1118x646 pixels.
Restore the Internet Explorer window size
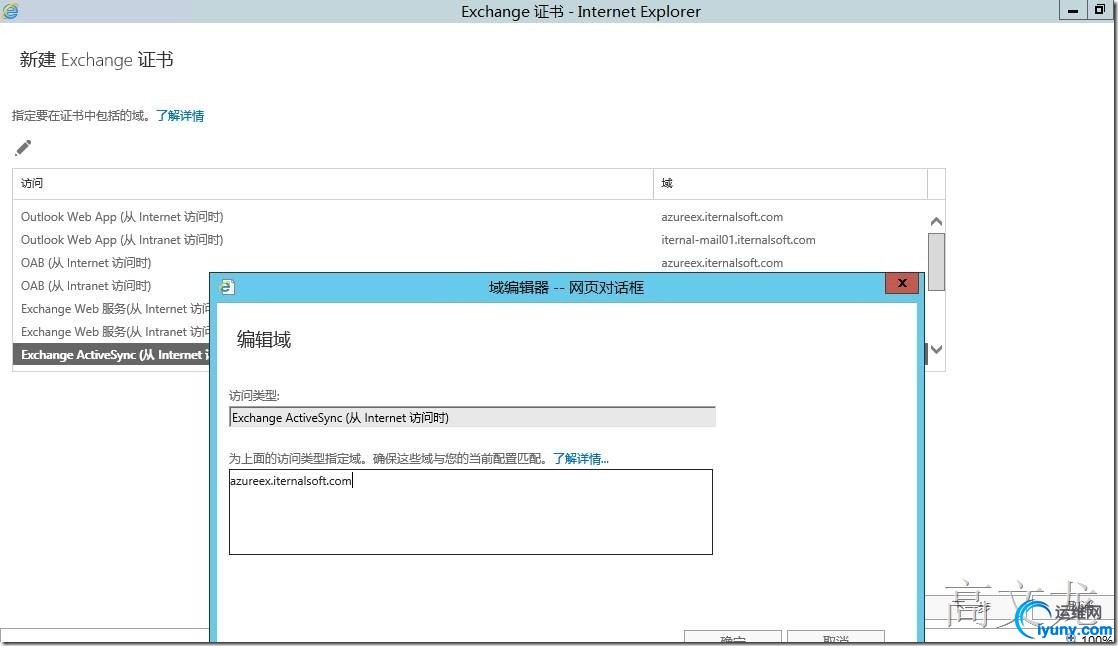click(x=1099, y=10)
